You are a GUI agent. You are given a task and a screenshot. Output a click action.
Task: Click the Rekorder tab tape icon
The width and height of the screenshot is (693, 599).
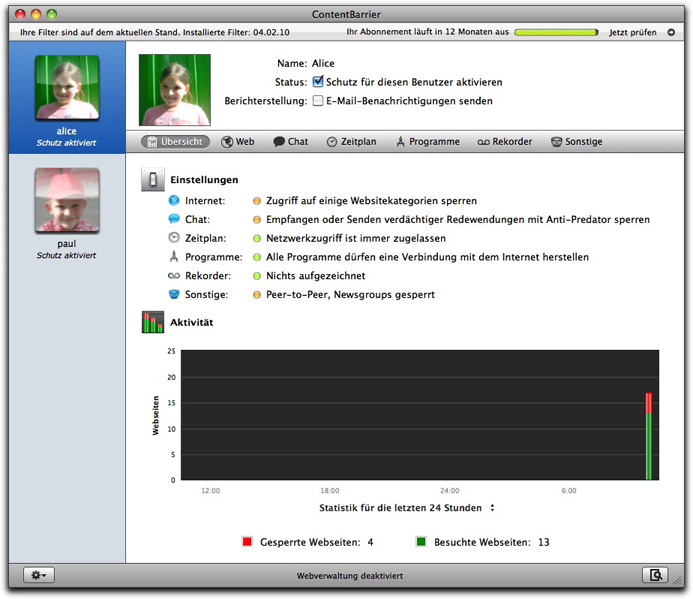pyautogui.click(x=484, y=142)
